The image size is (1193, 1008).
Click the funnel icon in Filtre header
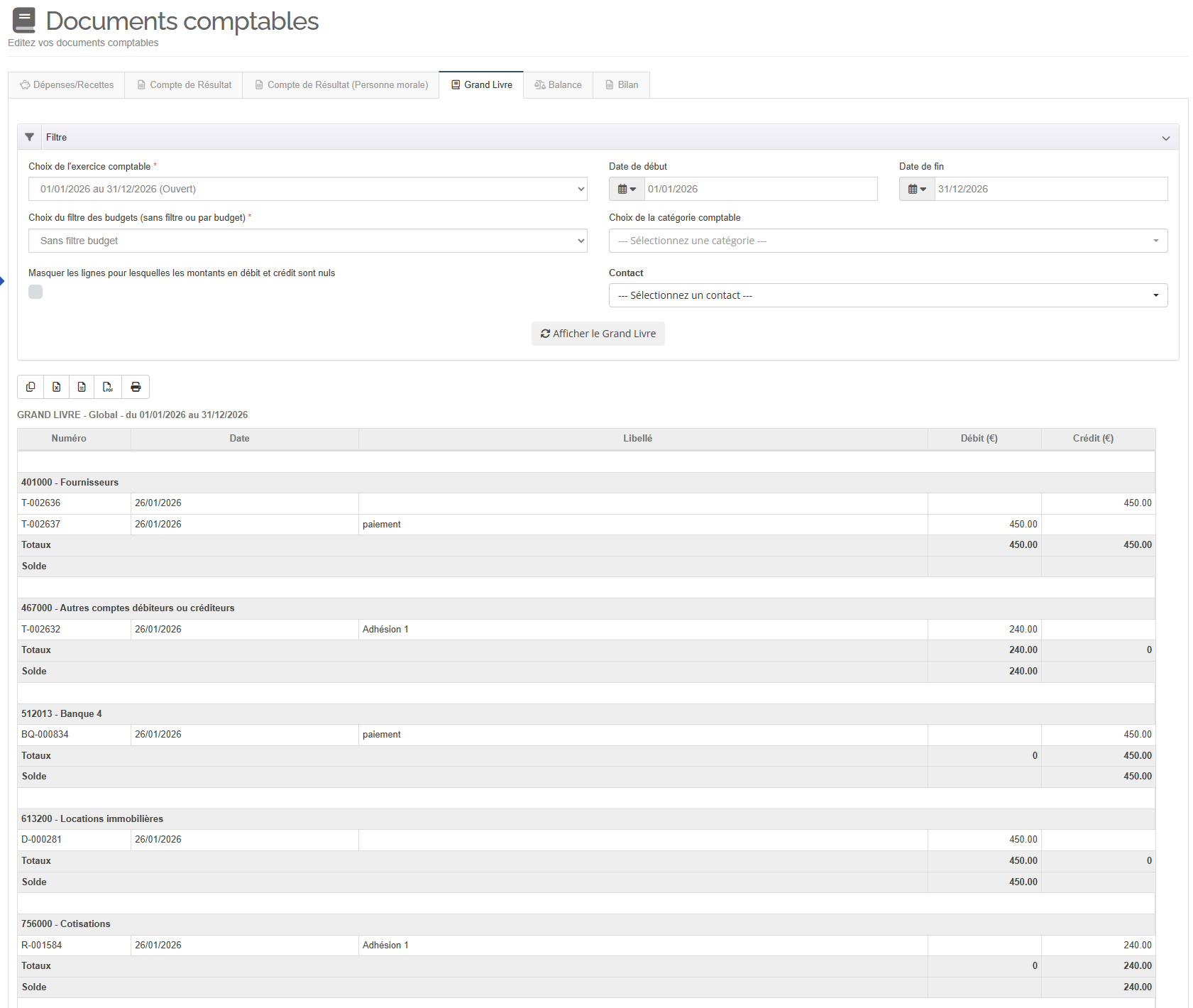click(30, 137)
